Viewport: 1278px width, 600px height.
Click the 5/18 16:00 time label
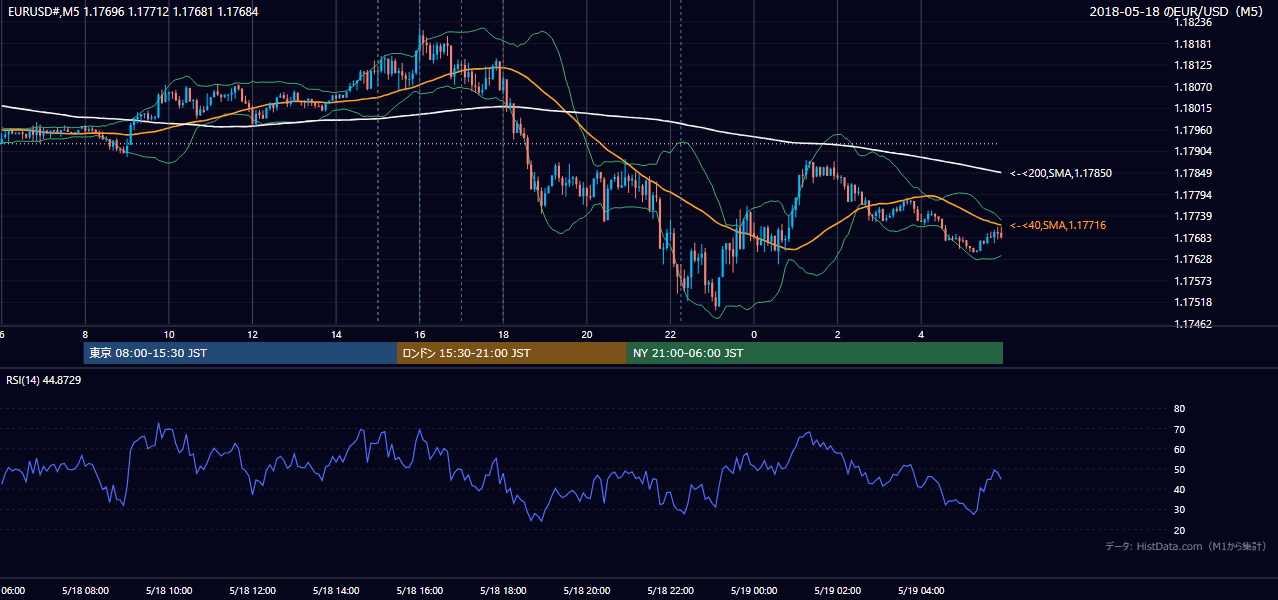[x=419, y=590]
